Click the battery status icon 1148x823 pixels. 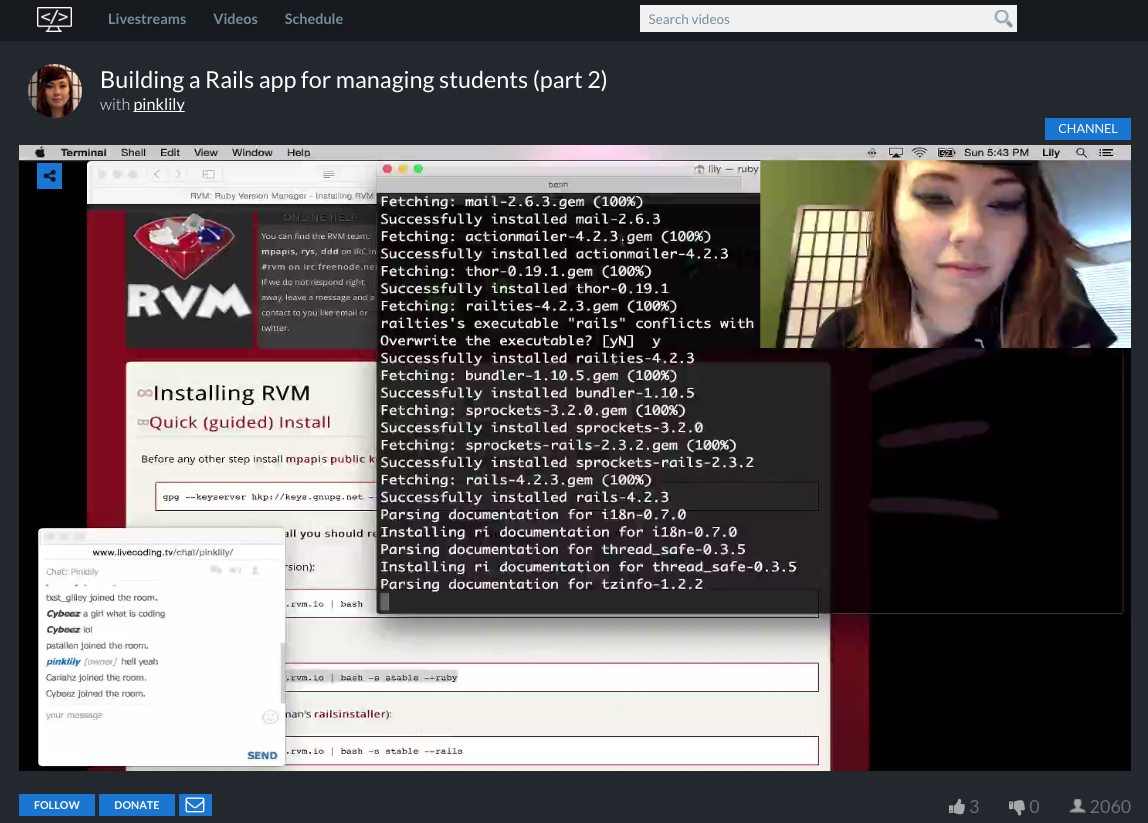point(947,152)
